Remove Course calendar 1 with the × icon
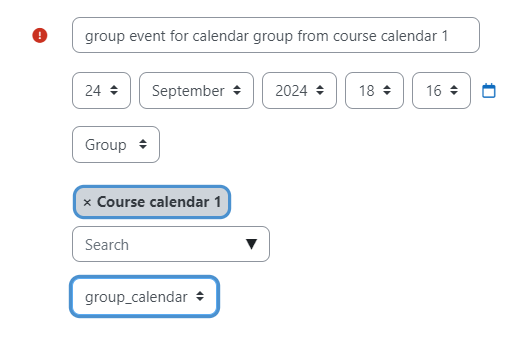This screenshot has height=362, width=515. 87,202
